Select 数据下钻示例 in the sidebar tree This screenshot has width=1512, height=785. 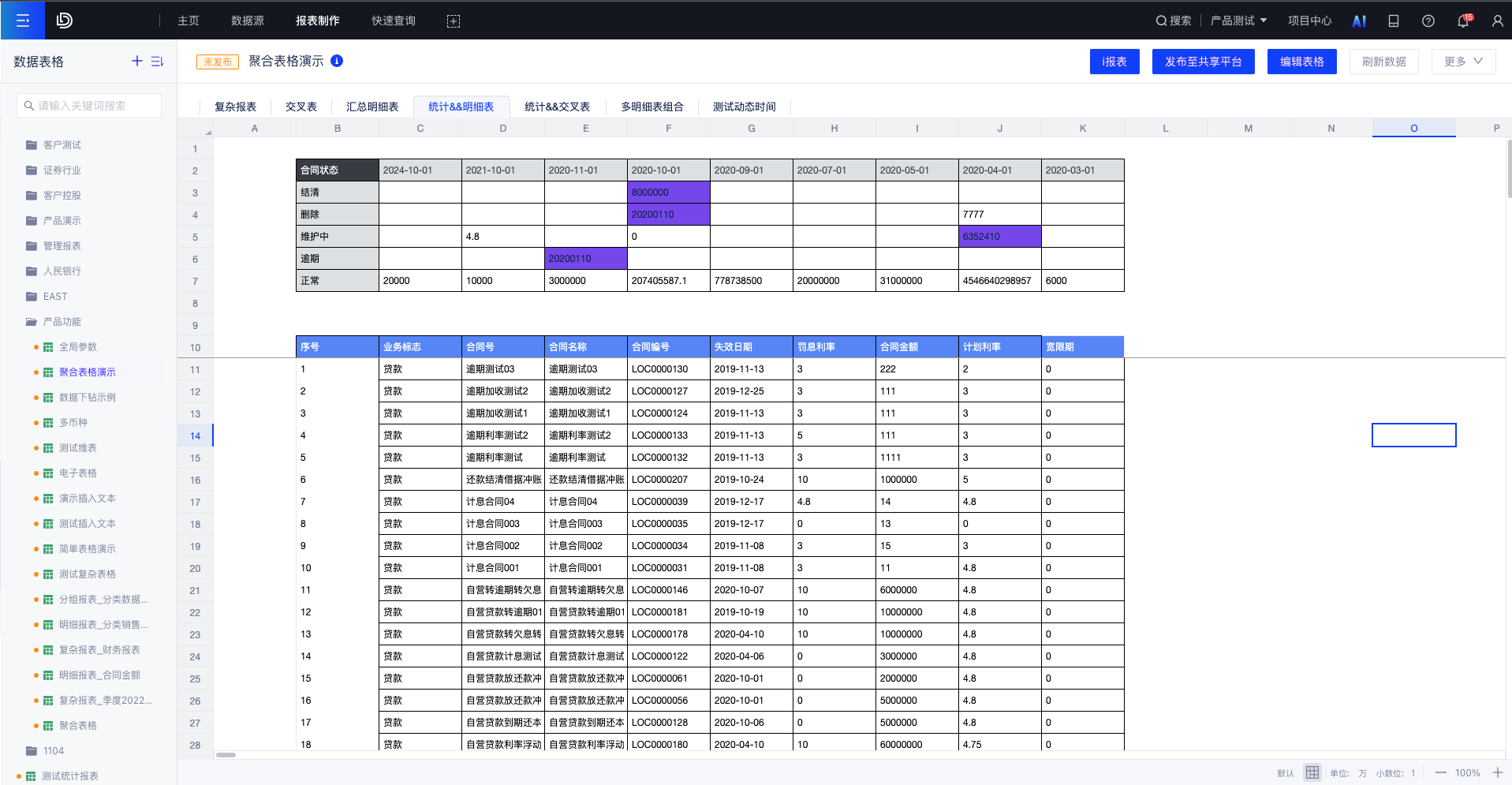[x=87, y=398]
